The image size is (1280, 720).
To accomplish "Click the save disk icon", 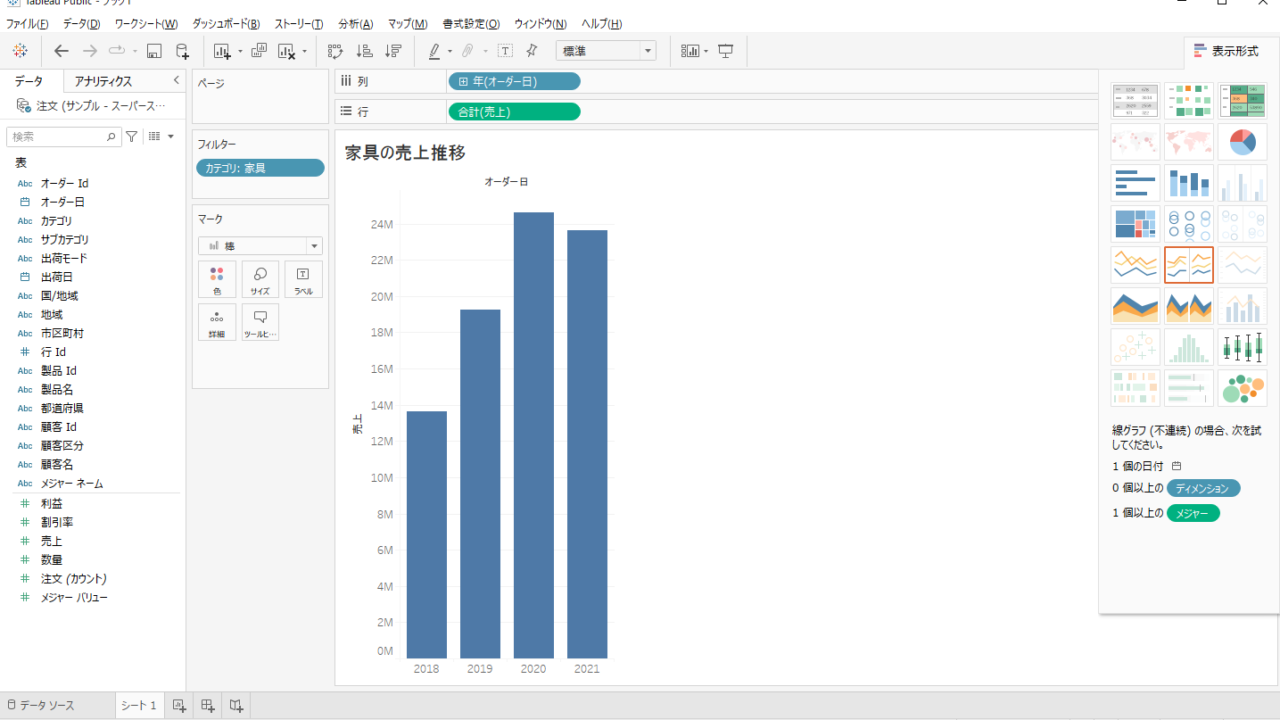I will (x=154, y=51).
